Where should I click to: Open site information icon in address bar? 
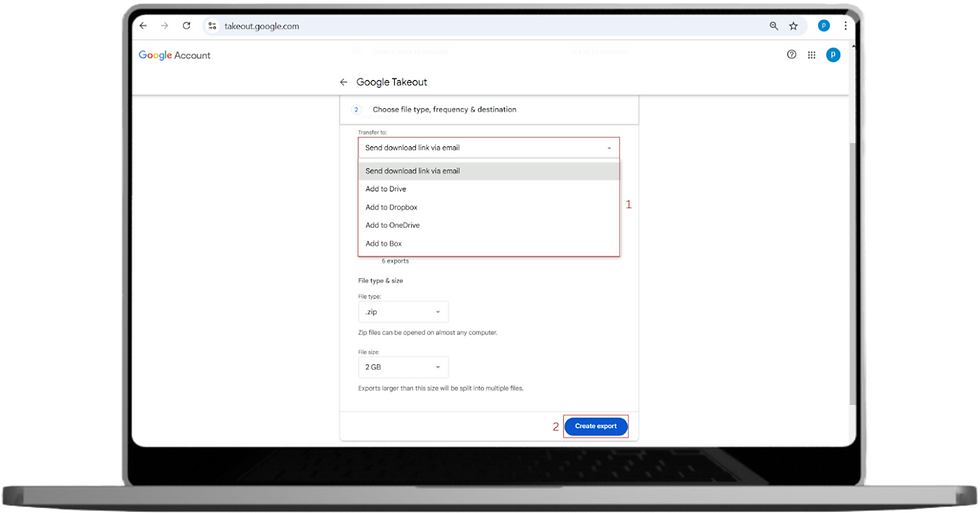point(212,26)
